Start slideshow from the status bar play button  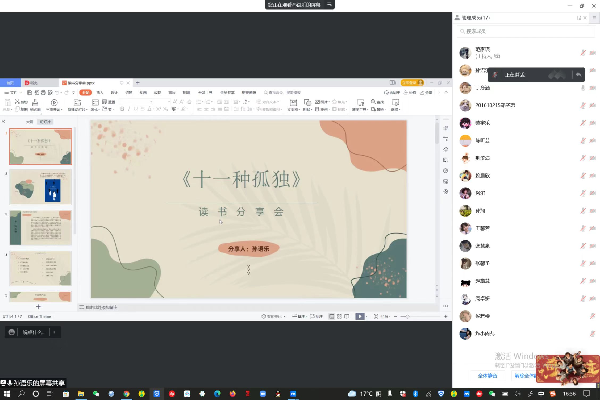point(360,316)
